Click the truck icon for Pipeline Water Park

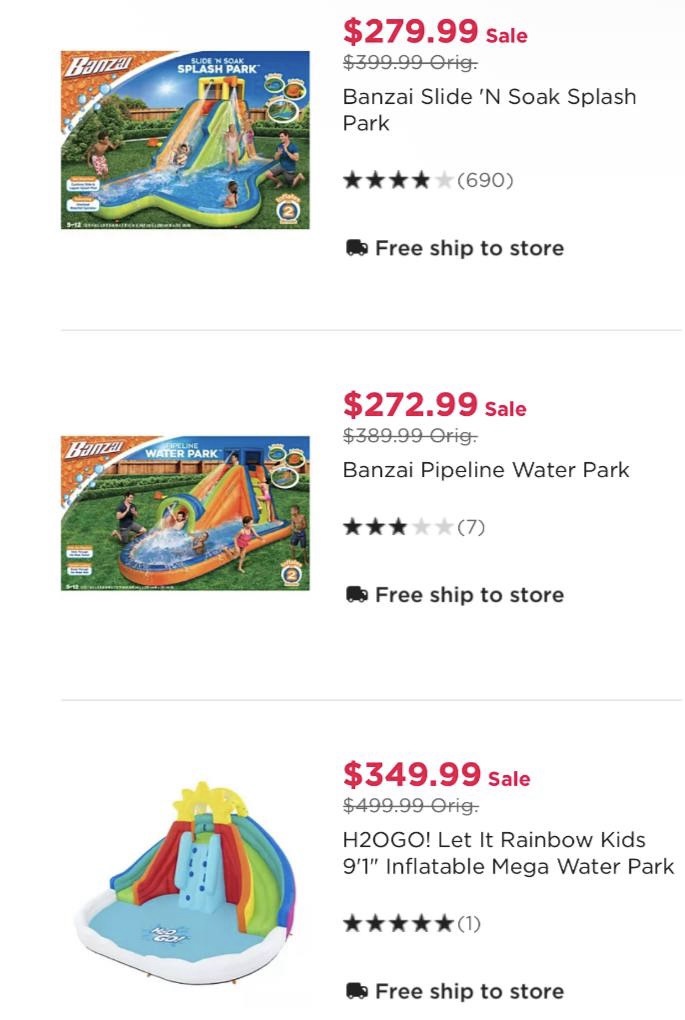(x=356, y=594)
